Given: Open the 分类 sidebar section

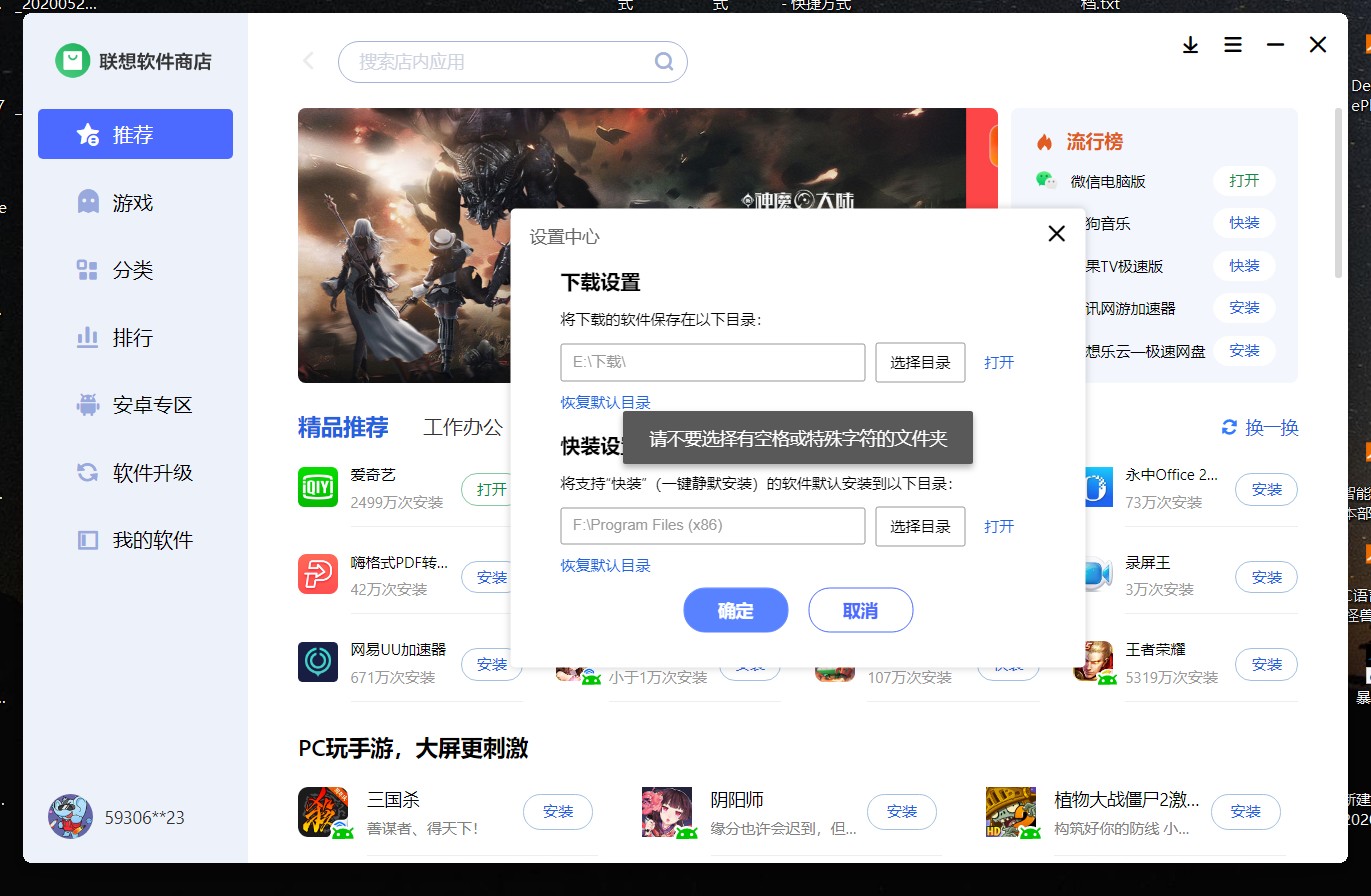Looking at the screenshot, I should [135, 270].
